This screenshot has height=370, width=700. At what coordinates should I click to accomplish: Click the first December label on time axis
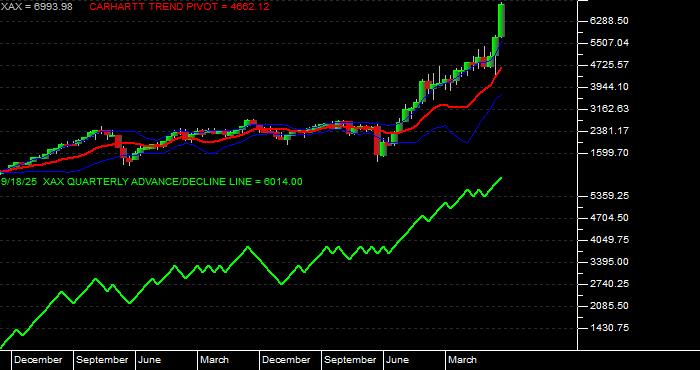click(38, 360)
